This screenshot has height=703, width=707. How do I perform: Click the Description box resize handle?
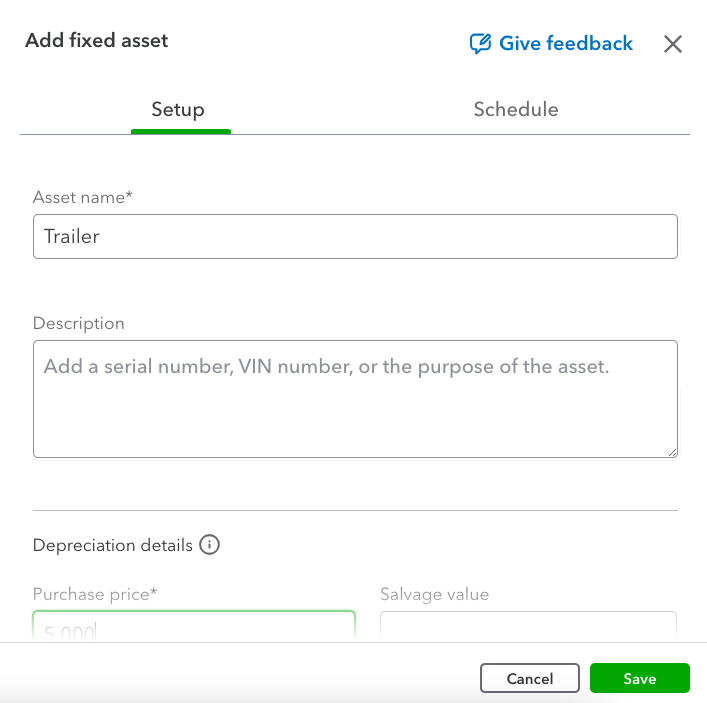pyautogui.click(x=672, y=452)
